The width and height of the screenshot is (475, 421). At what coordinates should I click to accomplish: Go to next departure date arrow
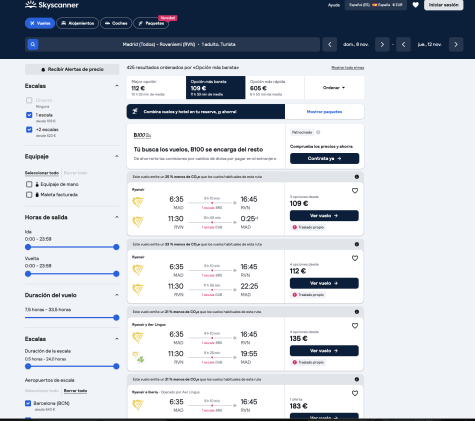[x=382, y=44]
